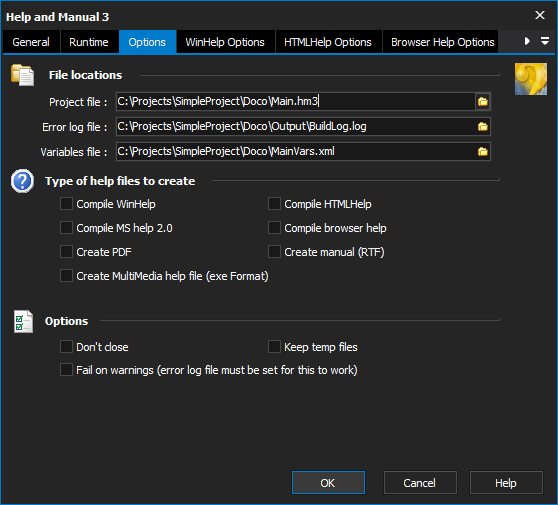Browse for the Error log file
558x505 pixels.
pos(483,127)
